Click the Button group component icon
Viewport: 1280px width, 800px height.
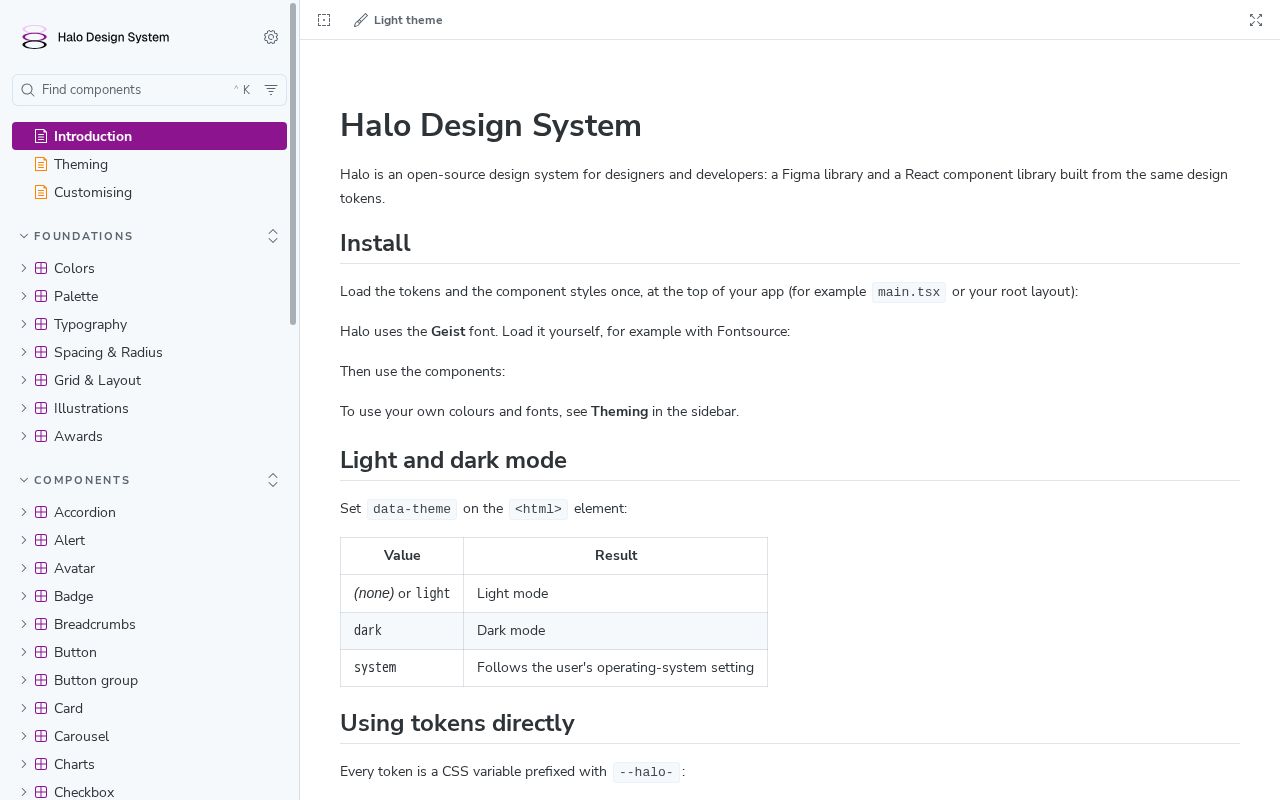click(x=41, y=680)
